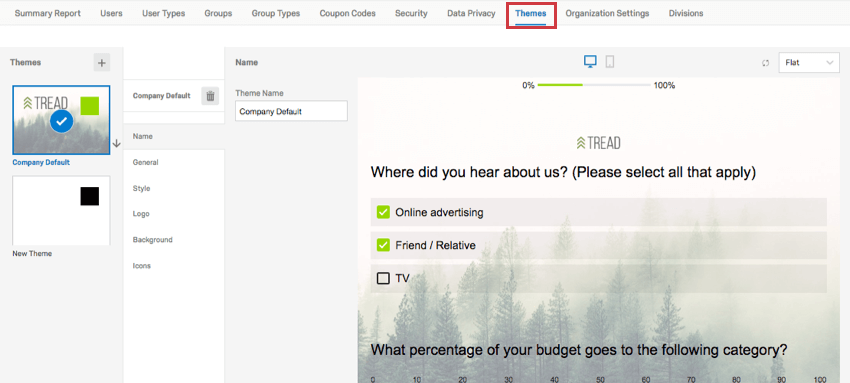Switch to mobile preview icon
The image size is (850, 383).
tap(610, 62)
